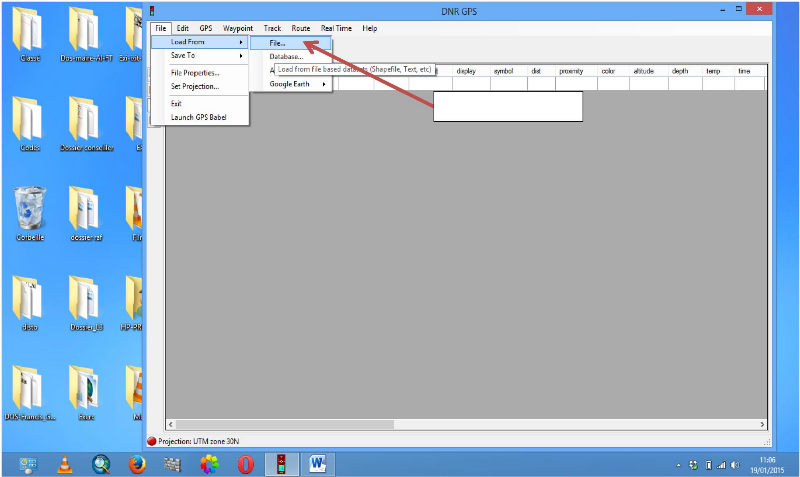Open the Real Time menu
Image resolution: width=800 pixels, height=477 pixels.
coord(336,28)
